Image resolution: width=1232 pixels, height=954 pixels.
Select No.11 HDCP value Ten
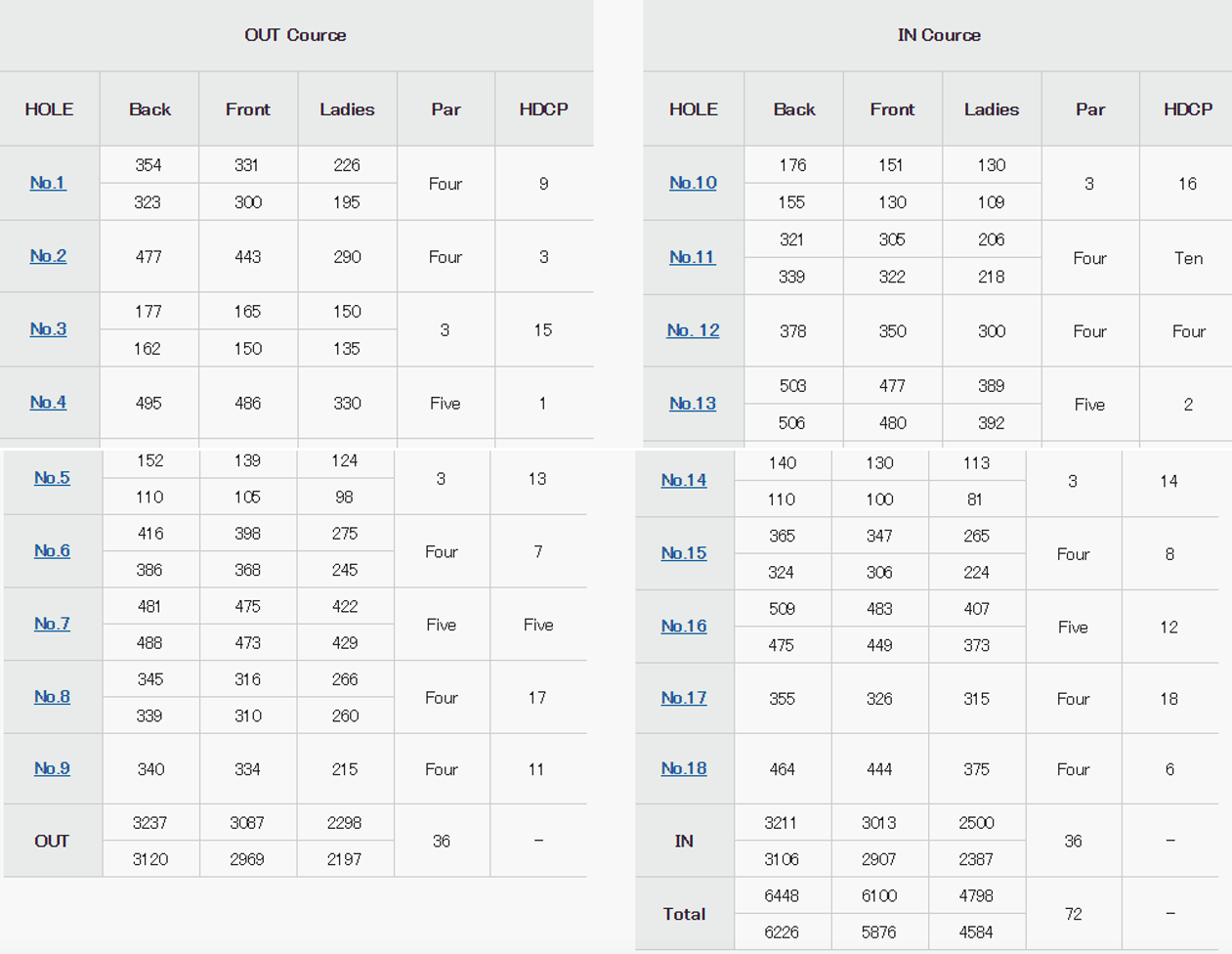[1188, 258]
